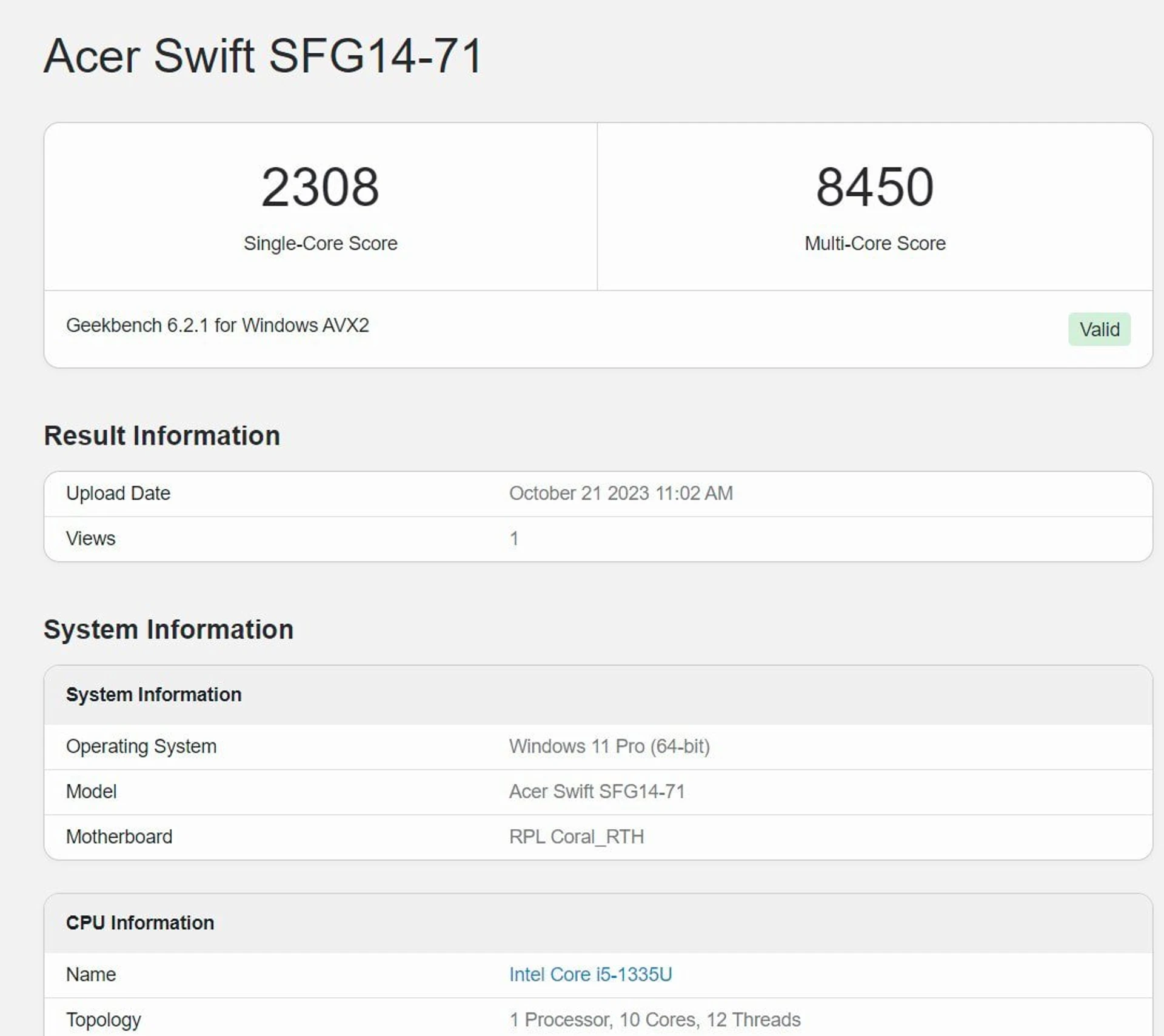
Task: Select the RPL Coral_RTH motherboard value
Action: coord(577,837)
